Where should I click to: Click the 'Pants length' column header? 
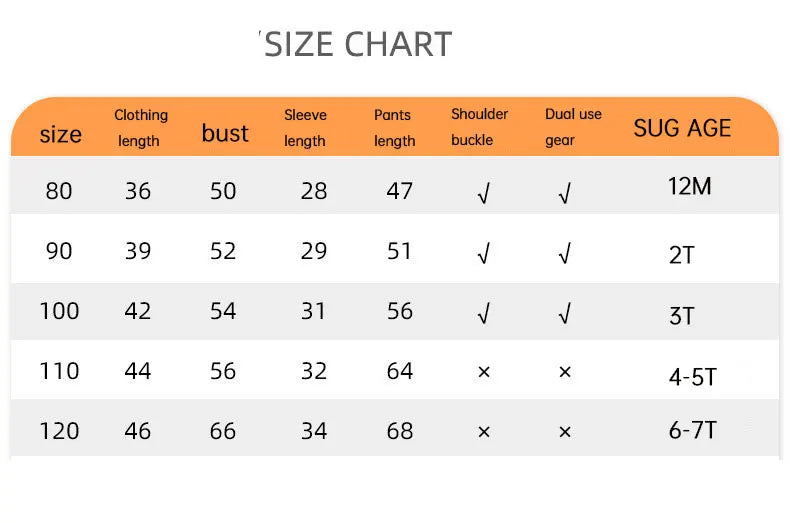point(394,128)
